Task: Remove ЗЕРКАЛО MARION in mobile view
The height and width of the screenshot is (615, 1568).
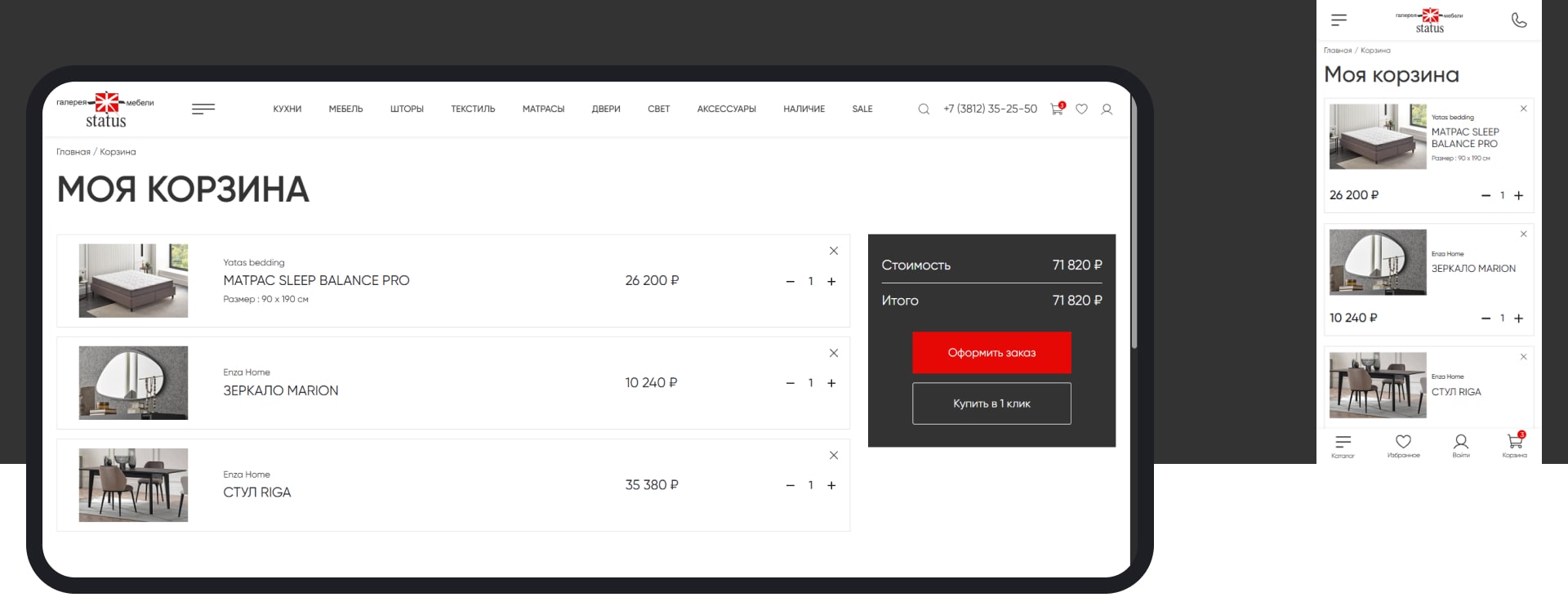Action: coord(1523,234)
